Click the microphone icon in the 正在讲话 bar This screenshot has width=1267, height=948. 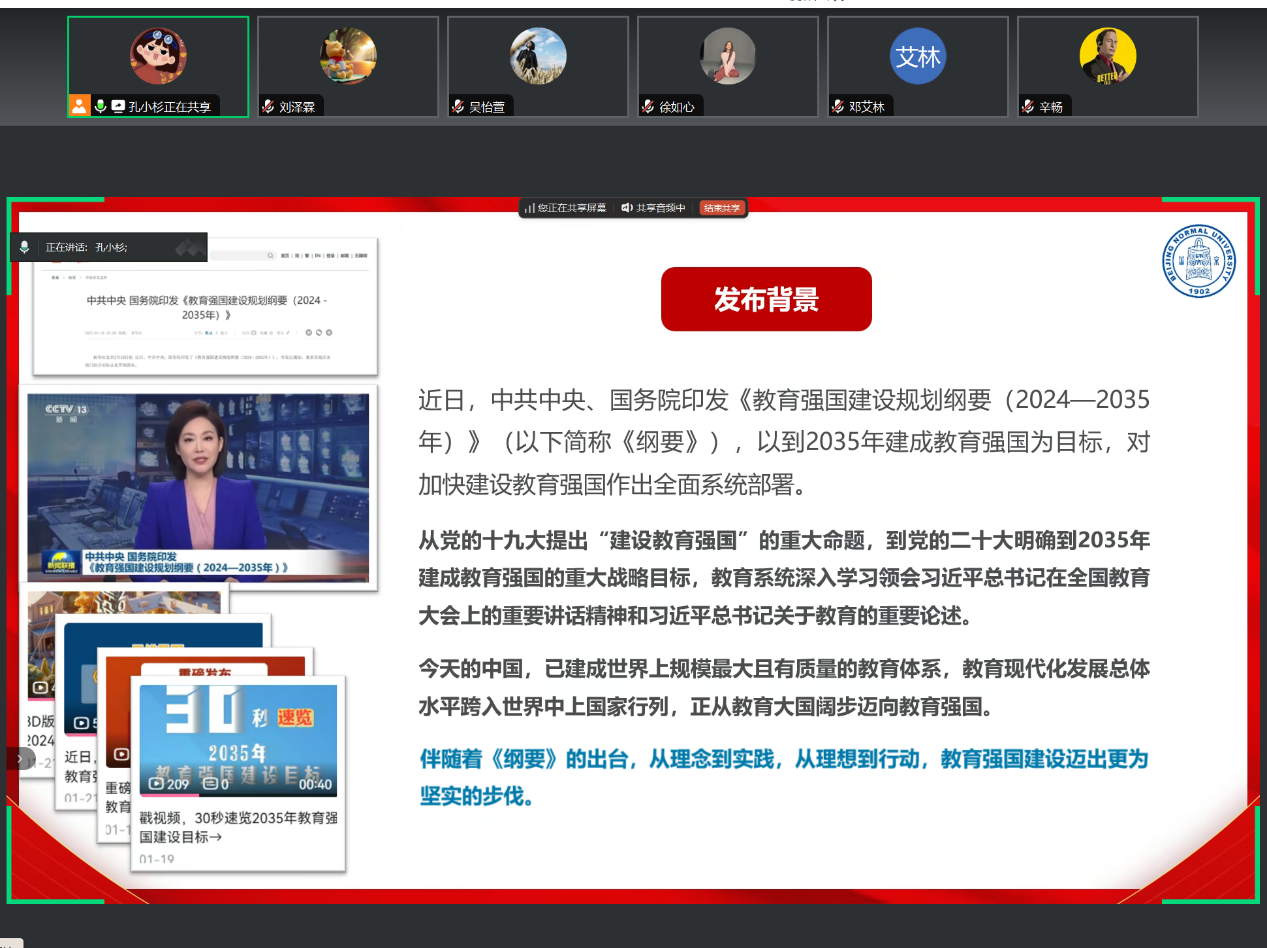coord(25,247)
